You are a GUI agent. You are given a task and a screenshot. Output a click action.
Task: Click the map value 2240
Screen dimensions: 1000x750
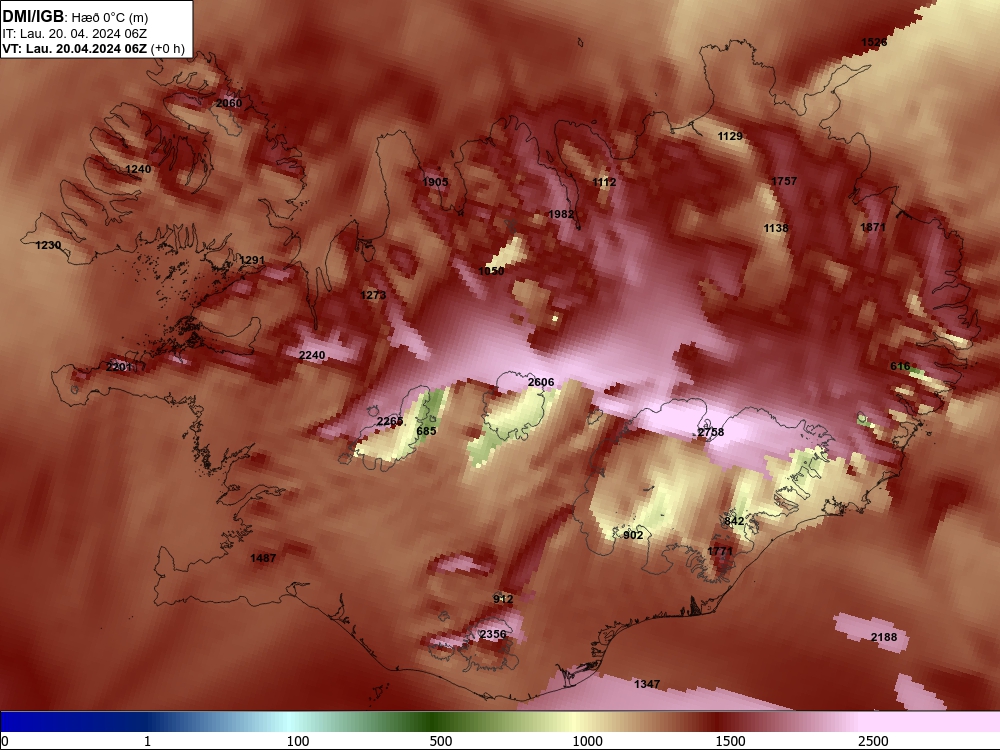[x=312, y=355]
